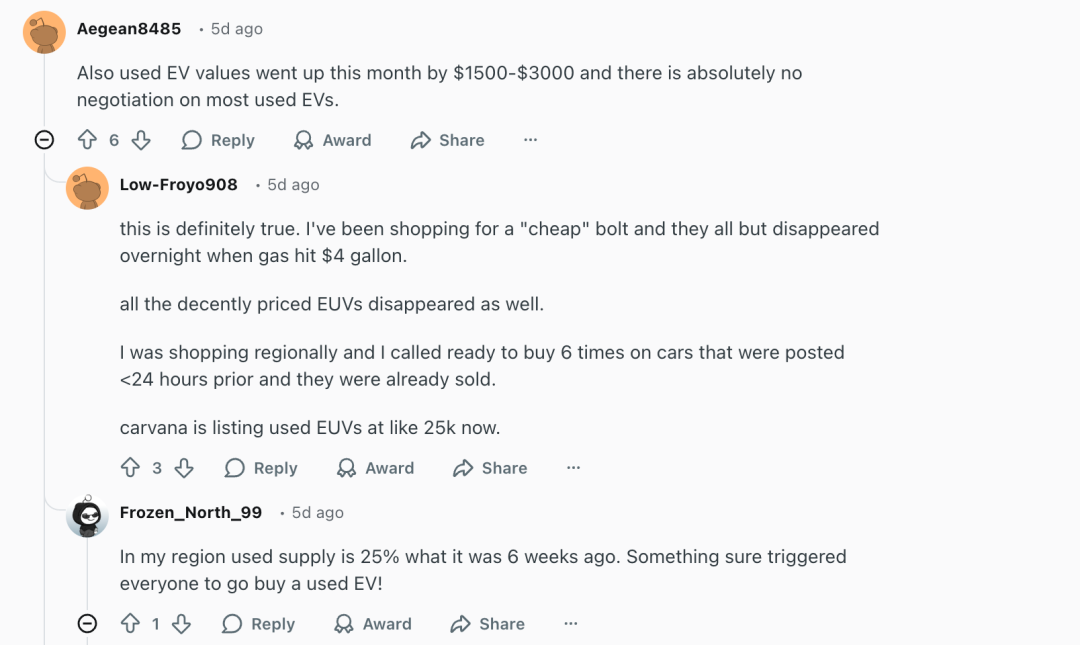Viewport: 1080px width, 645px height.
Task: Downvote Low-Froyo908's comment
Action: (x=184, y=468)
